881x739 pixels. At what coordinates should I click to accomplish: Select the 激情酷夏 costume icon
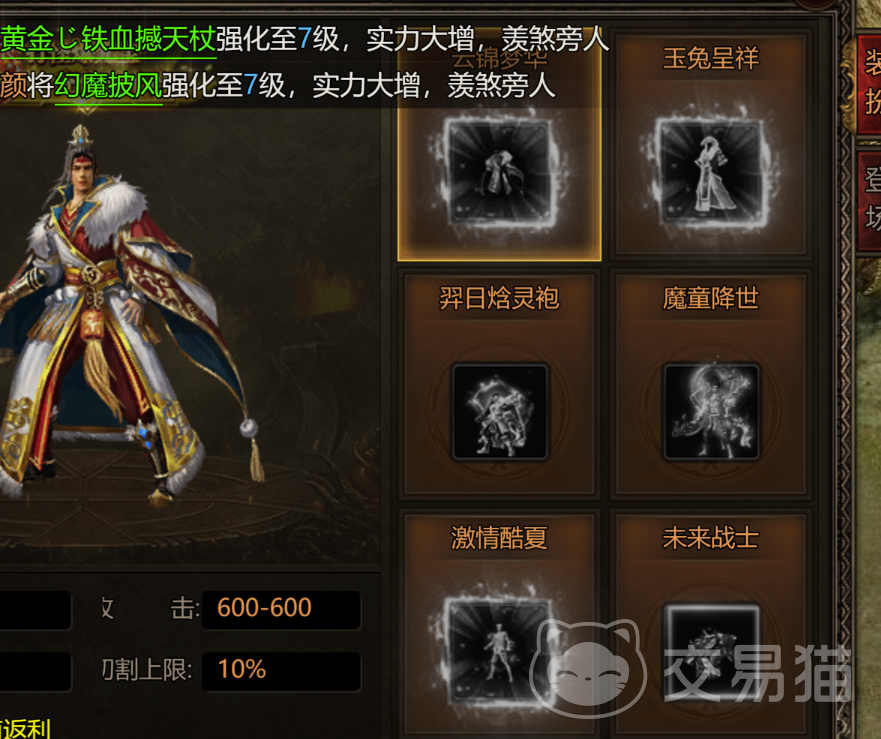pos(499,651)
